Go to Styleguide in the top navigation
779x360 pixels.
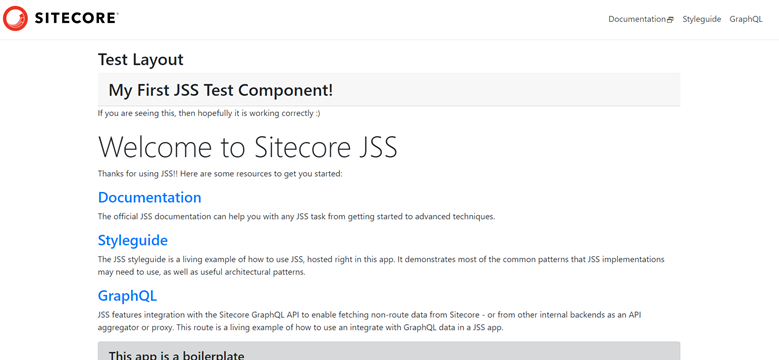[701, 19]
